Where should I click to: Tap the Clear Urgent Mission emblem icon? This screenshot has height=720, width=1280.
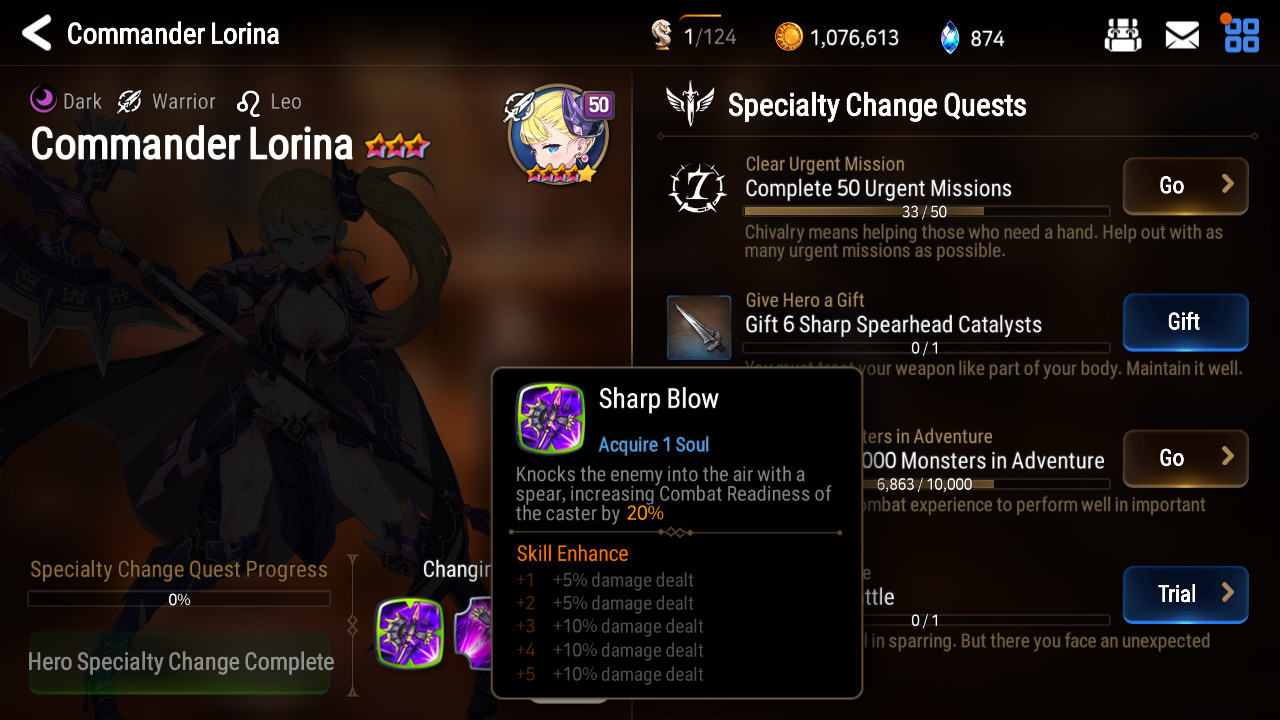pos(697,188)
